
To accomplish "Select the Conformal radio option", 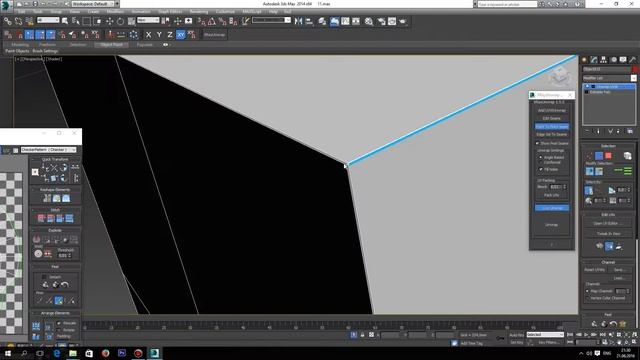I will (x=540, y=162).
